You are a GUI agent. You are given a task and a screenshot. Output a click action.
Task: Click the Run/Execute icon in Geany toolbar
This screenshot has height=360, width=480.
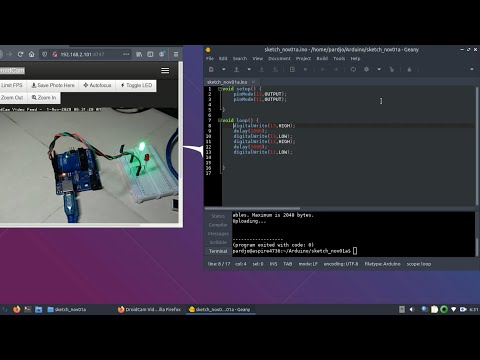click(x=392, y=69)
